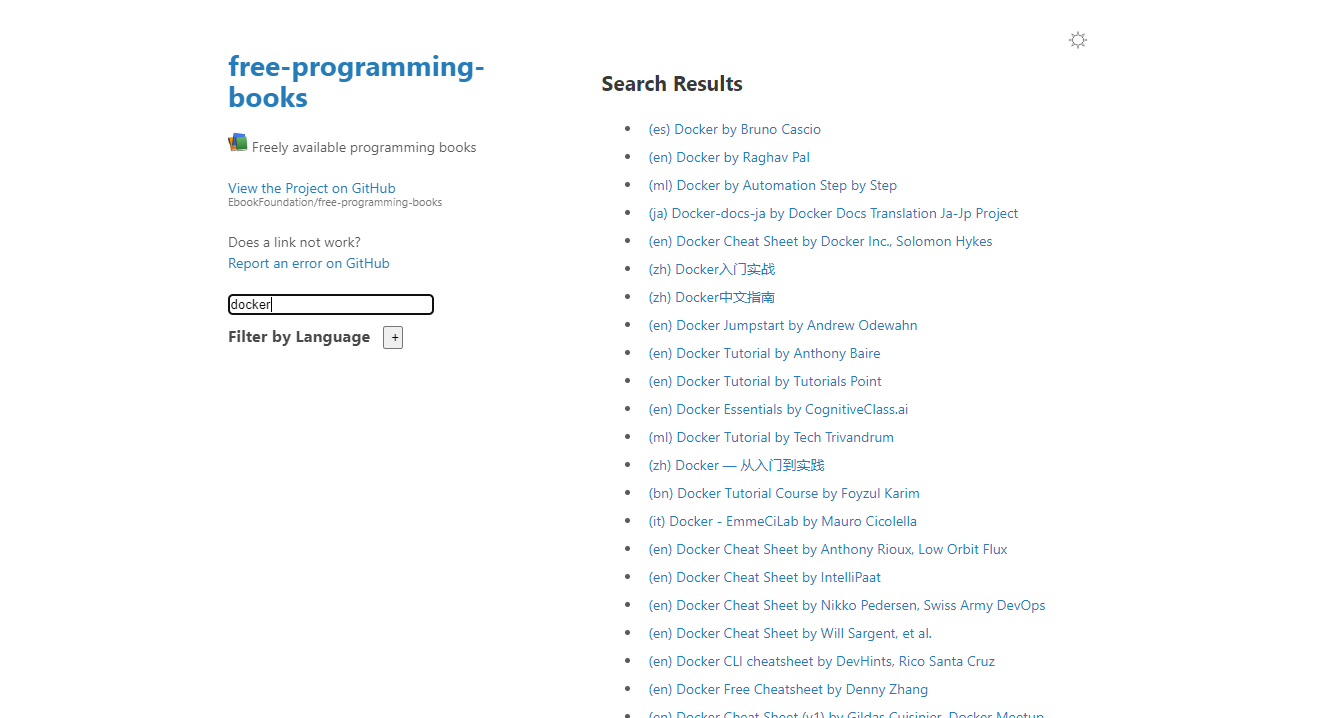Open Docker Tutorial by Tutorials Point
The width and height of the screenshot is (1342, 718).
tap(764, 381)
